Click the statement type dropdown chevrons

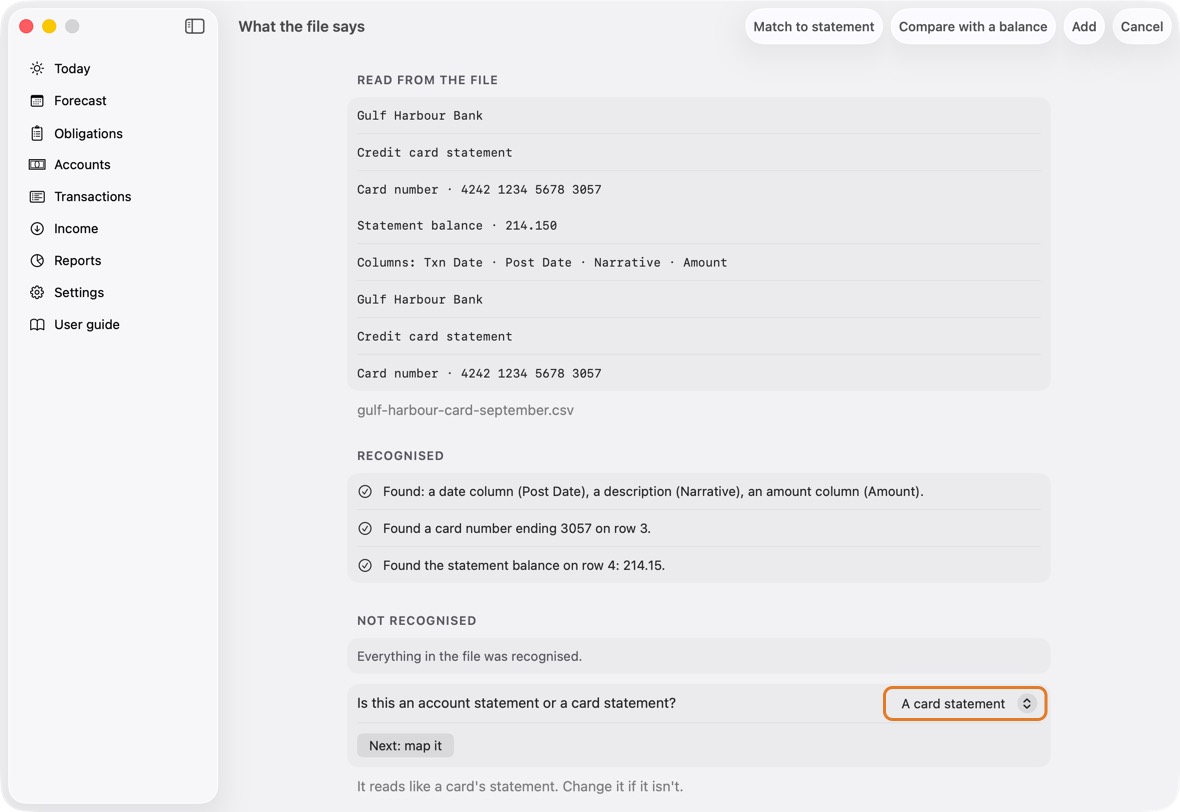(x=1026, y=704)
